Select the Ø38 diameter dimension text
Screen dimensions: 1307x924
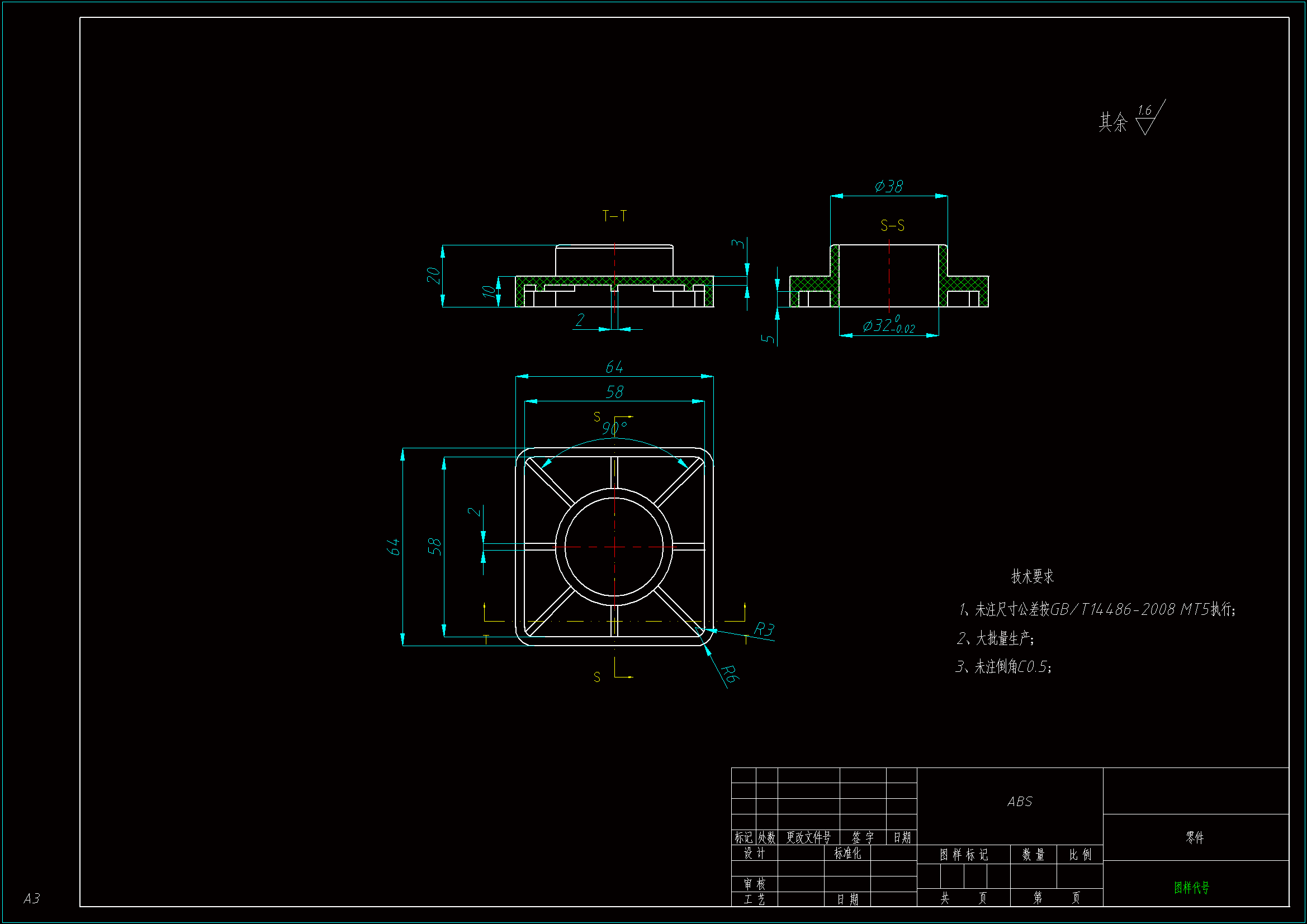click(x=888, y=186)
